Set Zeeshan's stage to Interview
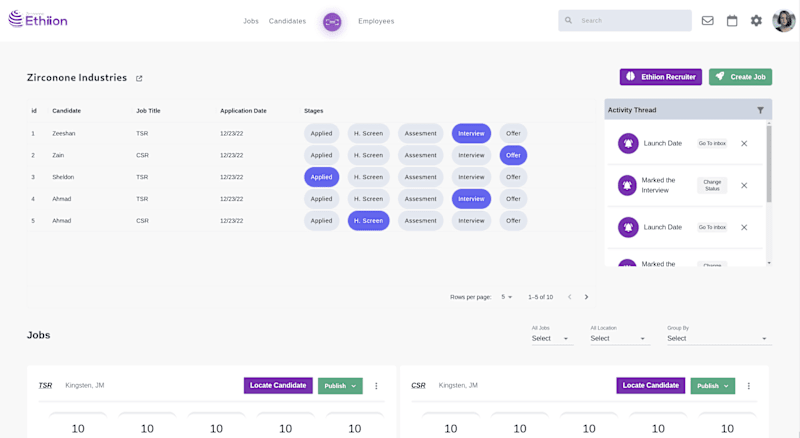 [471, 133]
